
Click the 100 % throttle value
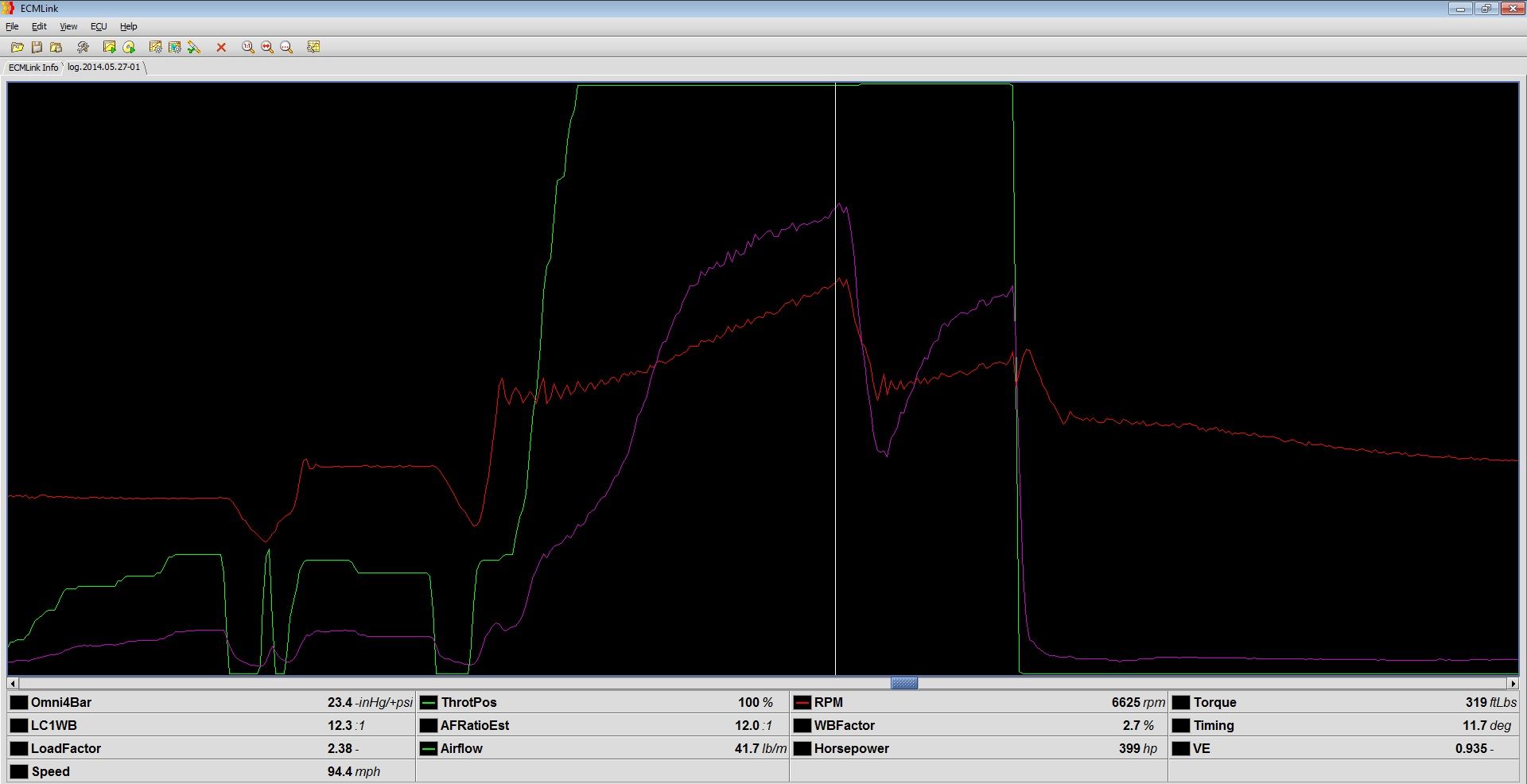point(756,702)
